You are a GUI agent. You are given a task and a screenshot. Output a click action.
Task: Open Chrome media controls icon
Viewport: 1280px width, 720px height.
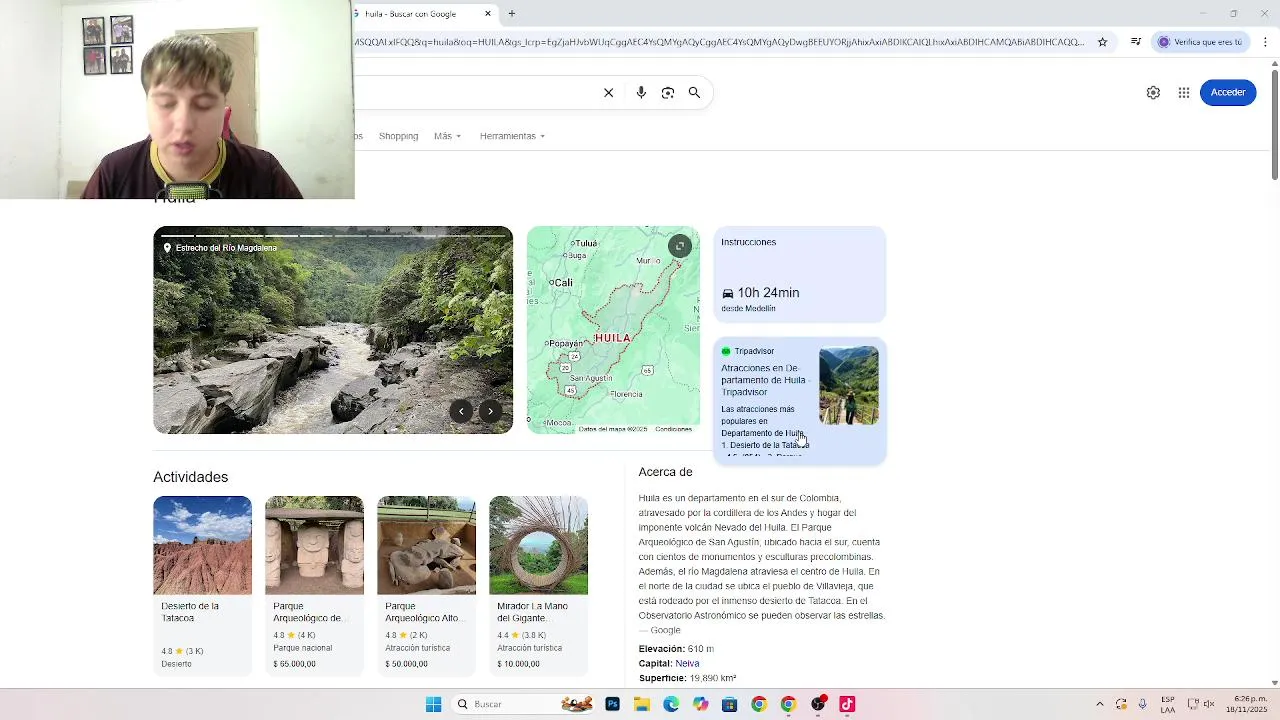(1135, 42)
